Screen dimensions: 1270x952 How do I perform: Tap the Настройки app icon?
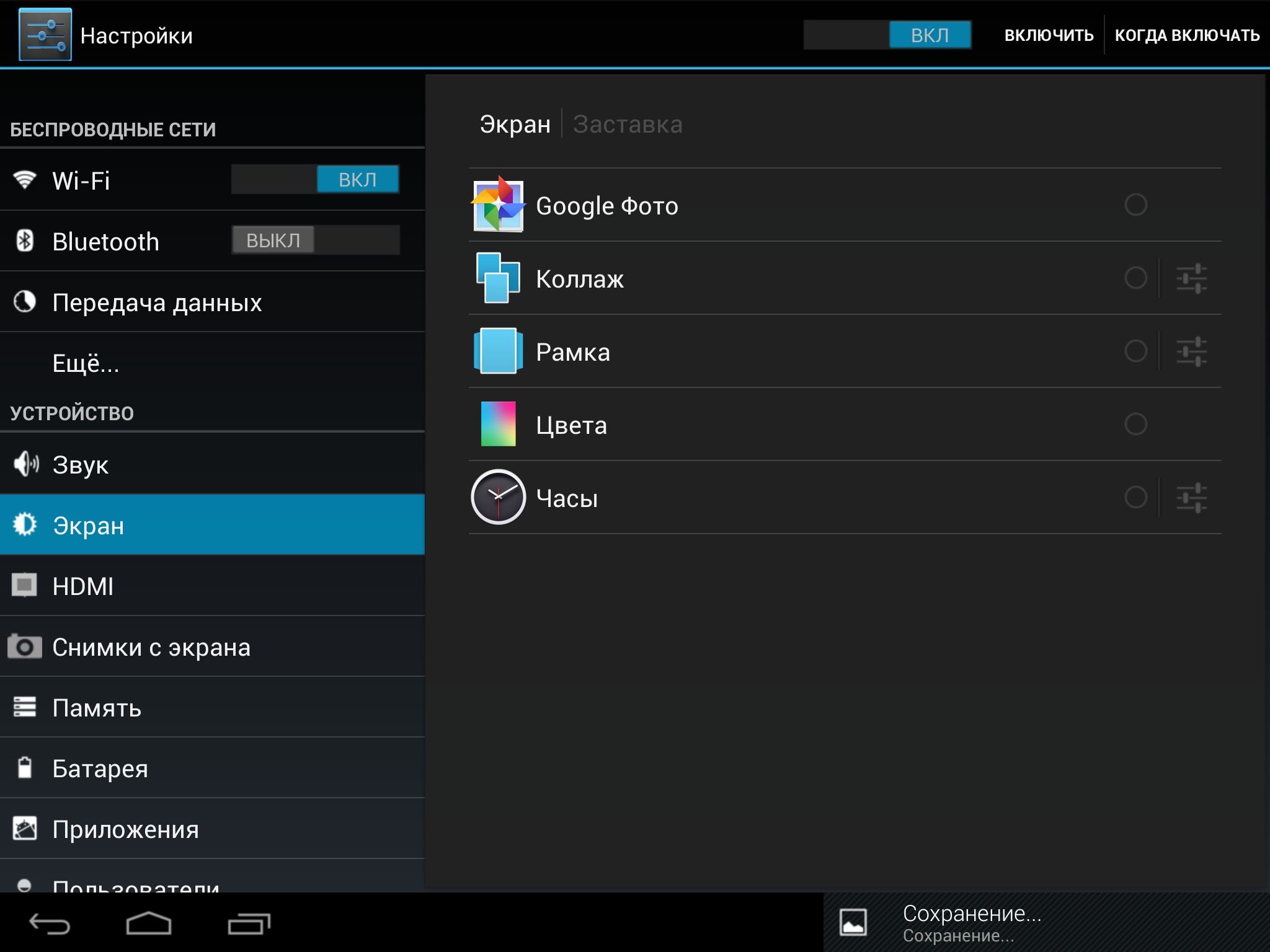pos(45,35)
